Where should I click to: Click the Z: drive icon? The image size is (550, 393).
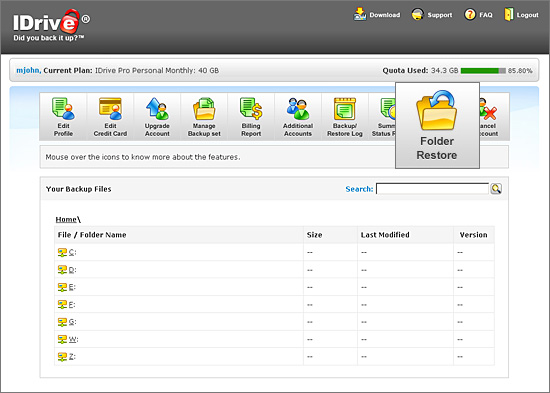pyautogui.click(x=62, y=357)
